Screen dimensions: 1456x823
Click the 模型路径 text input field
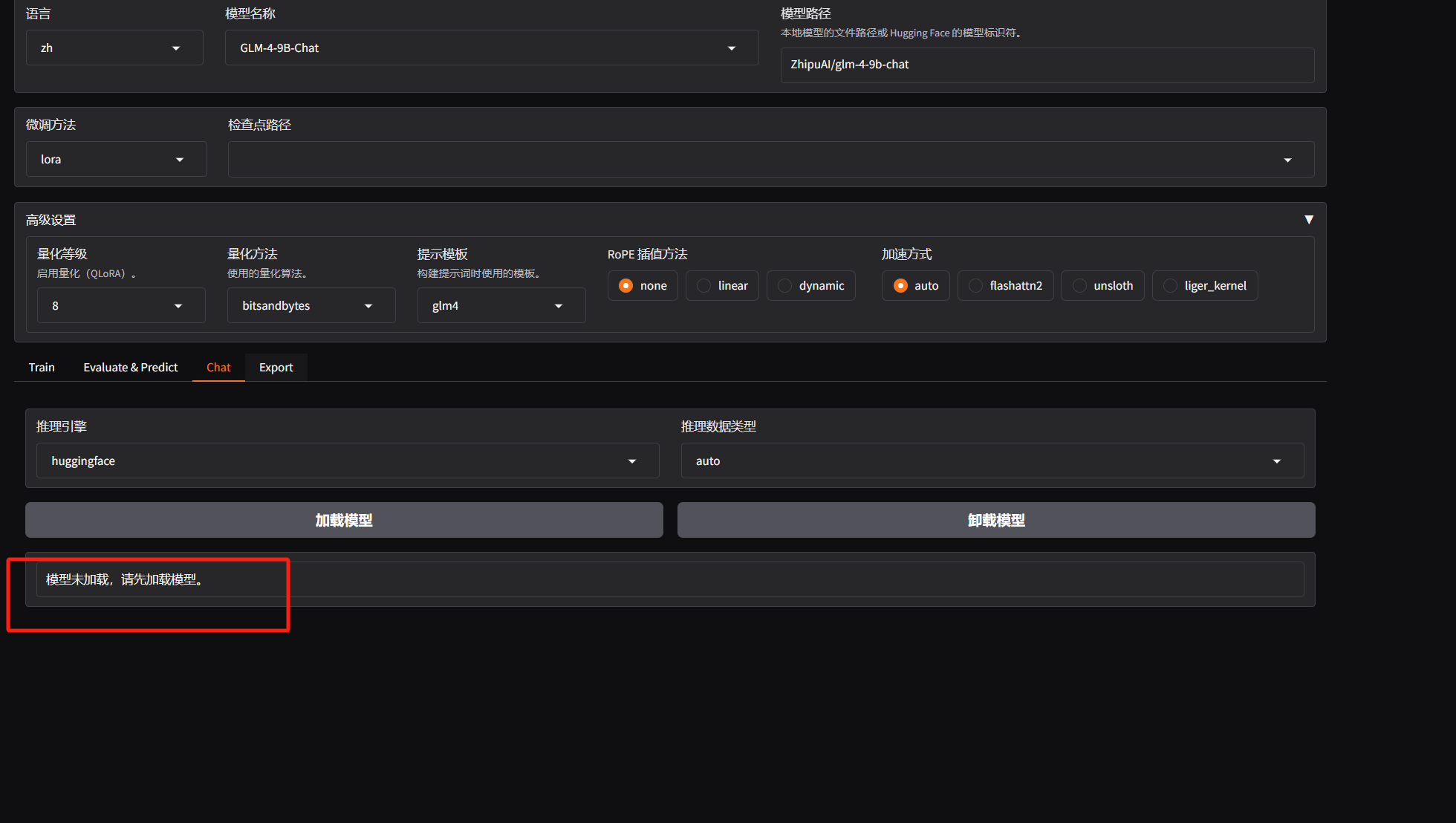(1047, 65)
